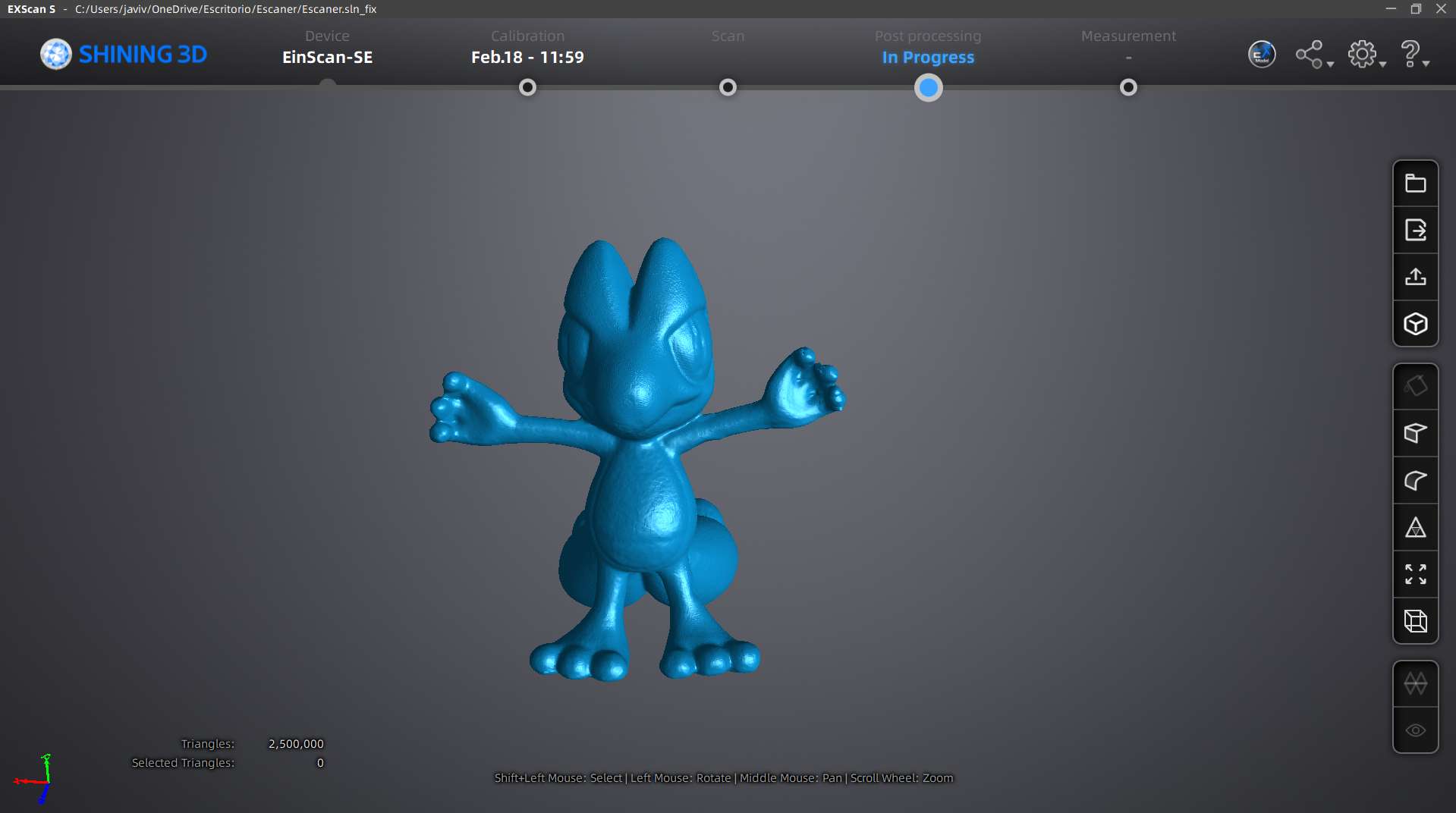Screen dimensions: 1456x813
Task: Click the triangle mesh tool icon
Action: (x=1415, y=528)
